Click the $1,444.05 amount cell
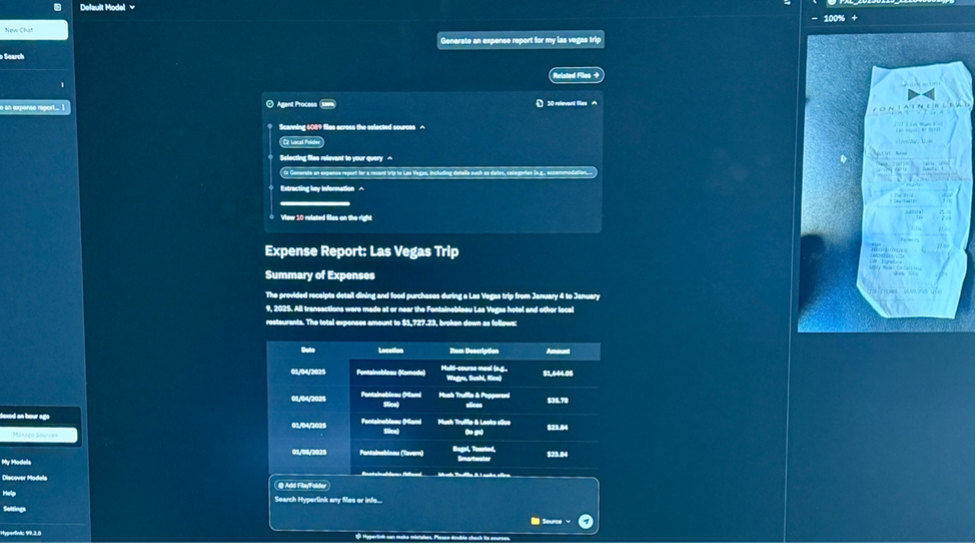This screenshot has width=977, height=545. pyautogui.click(x=558, y=374)
